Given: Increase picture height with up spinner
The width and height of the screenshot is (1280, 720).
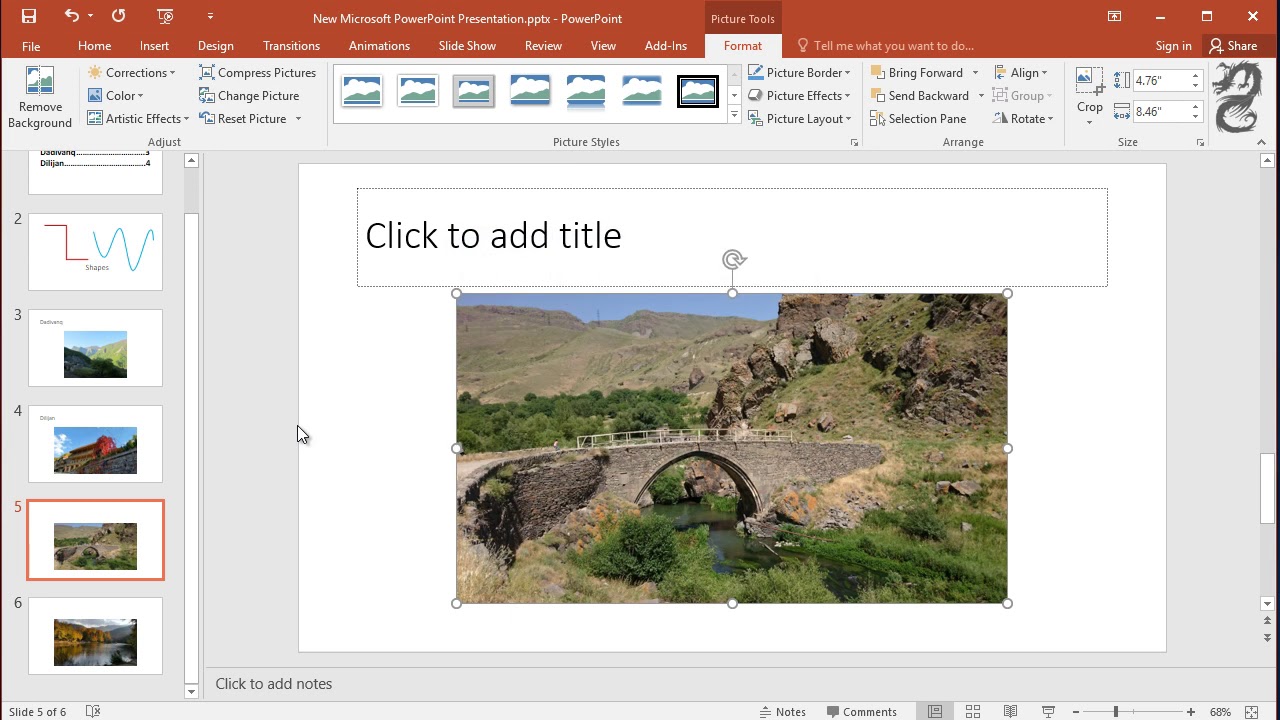Looking at the screenshot, I should 1195,75.
